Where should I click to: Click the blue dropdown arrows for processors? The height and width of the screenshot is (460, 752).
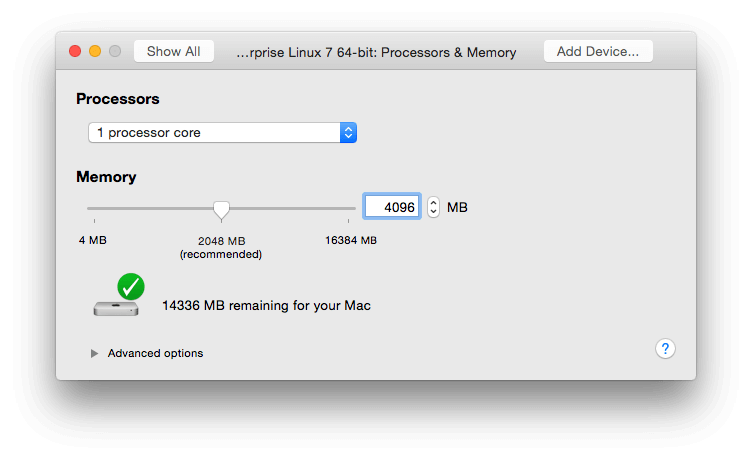[349, 132]
